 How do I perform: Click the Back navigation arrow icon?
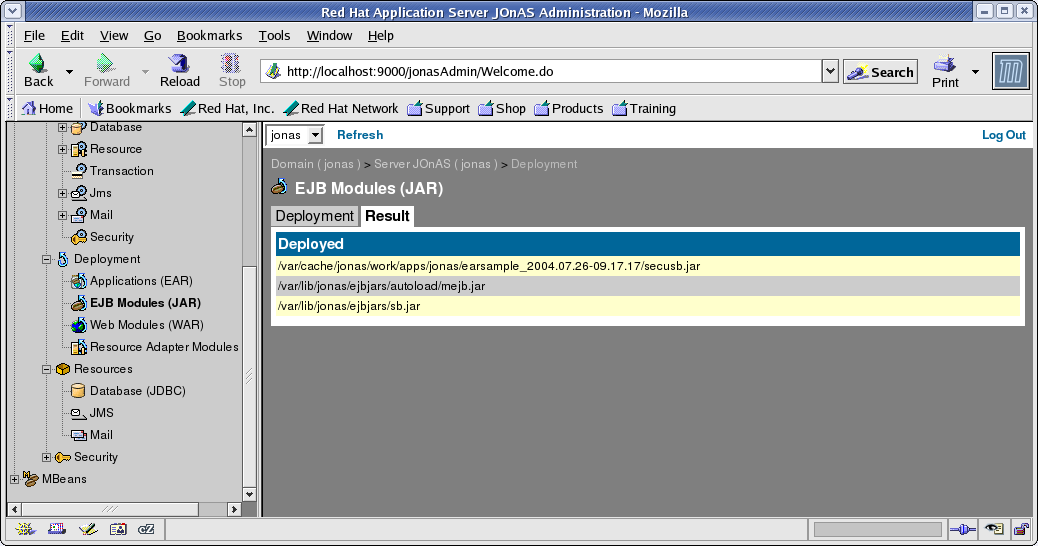tap(37, 63)
